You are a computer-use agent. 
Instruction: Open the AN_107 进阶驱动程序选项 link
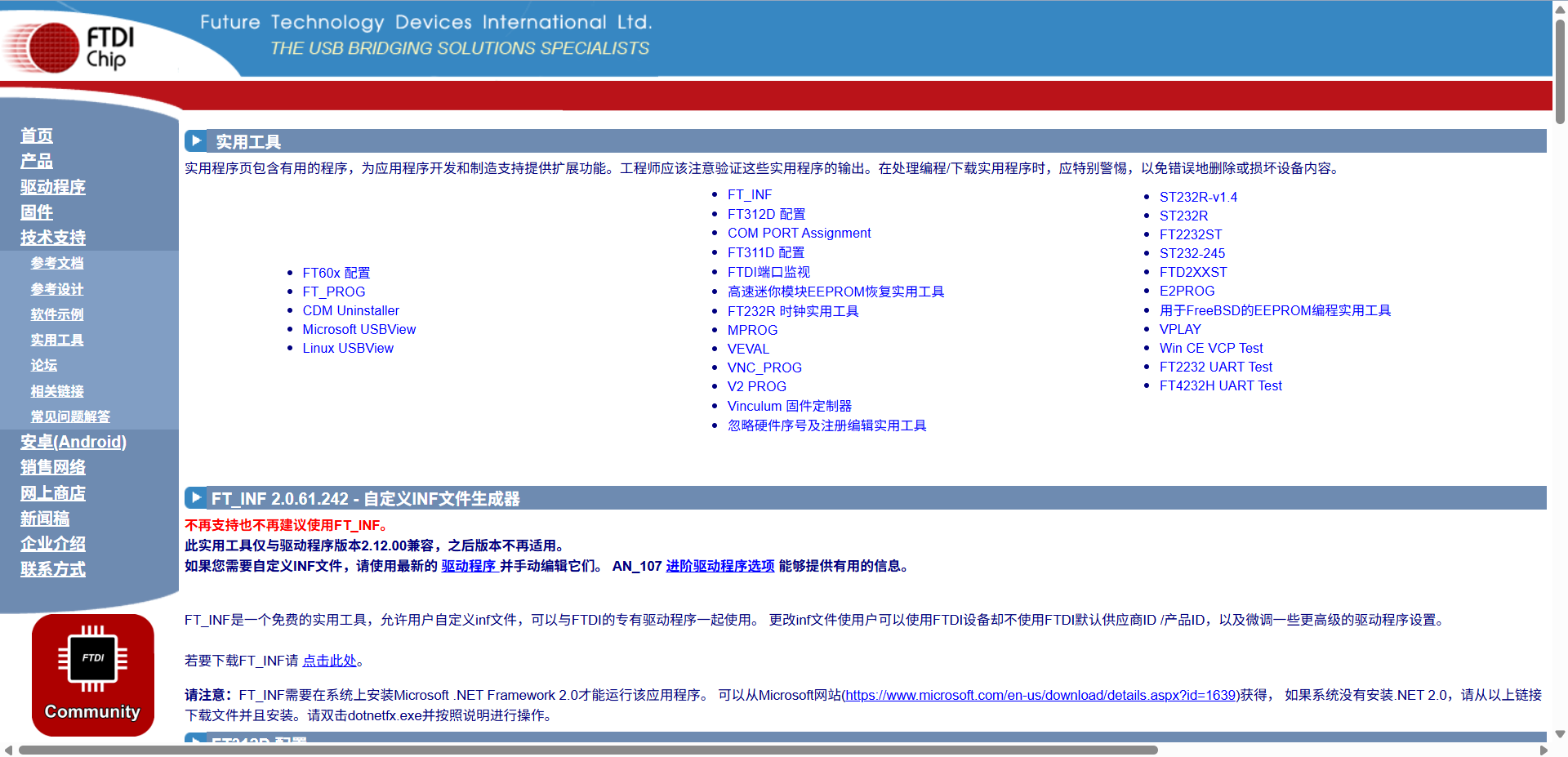pos(719,566)
